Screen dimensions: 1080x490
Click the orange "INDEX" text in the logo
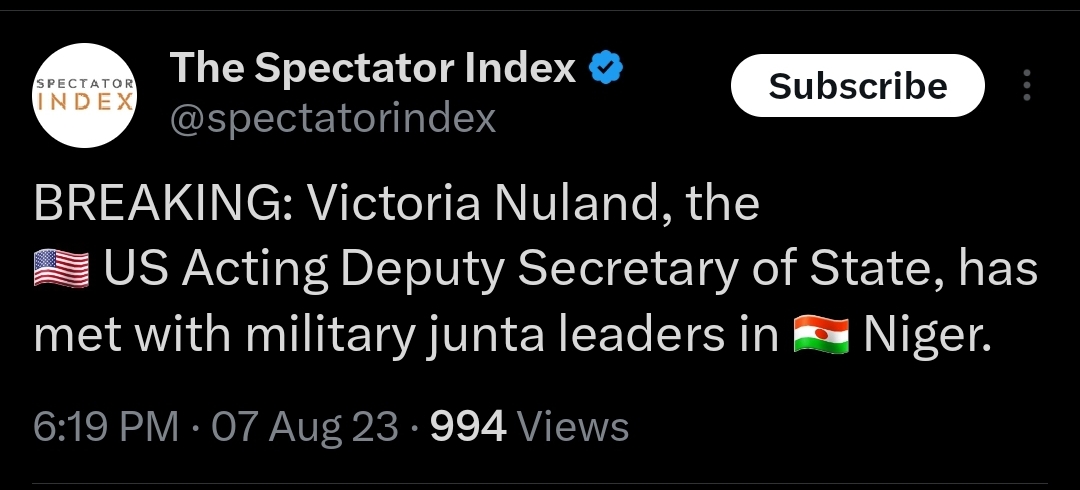tap(85, 102)
